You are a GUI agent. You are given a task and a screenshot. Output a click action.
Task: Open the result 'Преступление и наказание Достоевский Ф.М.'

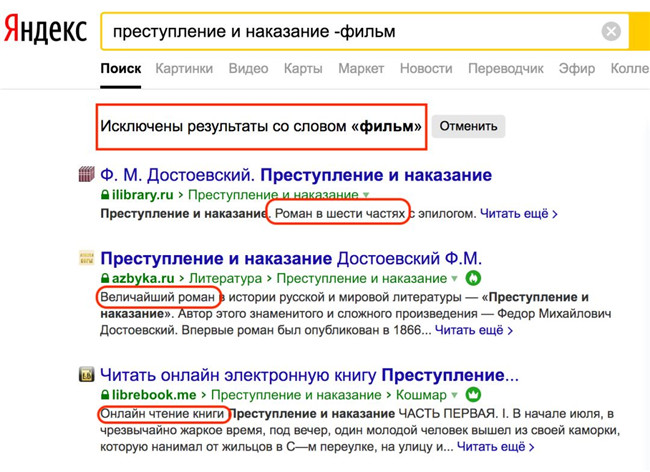(x=291, y=259)
